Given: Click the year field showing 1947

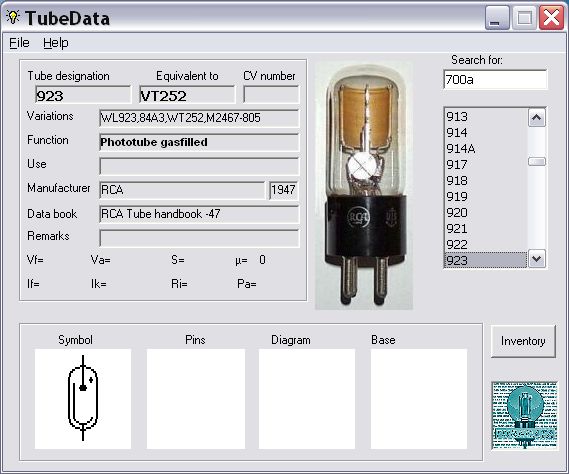Looking at the screenshot, I should 284,190.
